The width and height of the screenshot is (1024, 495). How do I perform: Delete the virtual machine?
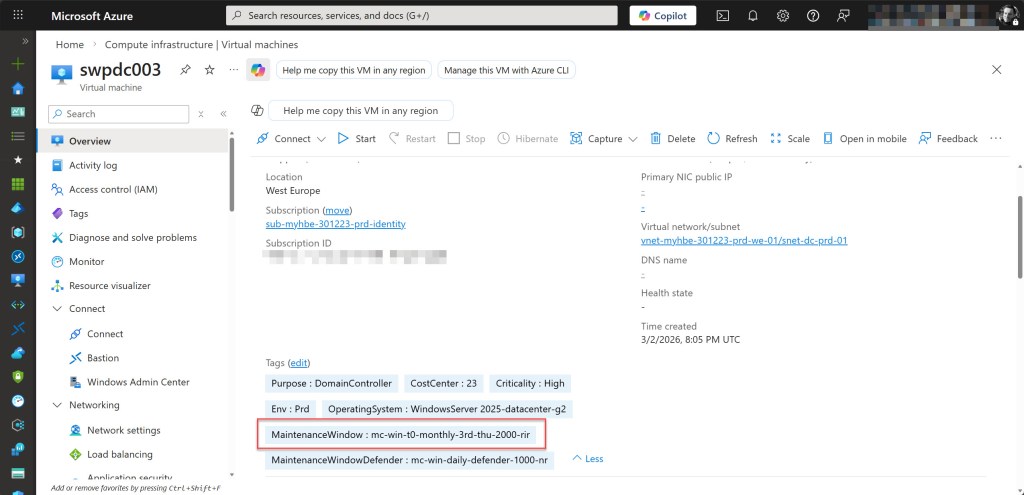click(x=672, y=139)
